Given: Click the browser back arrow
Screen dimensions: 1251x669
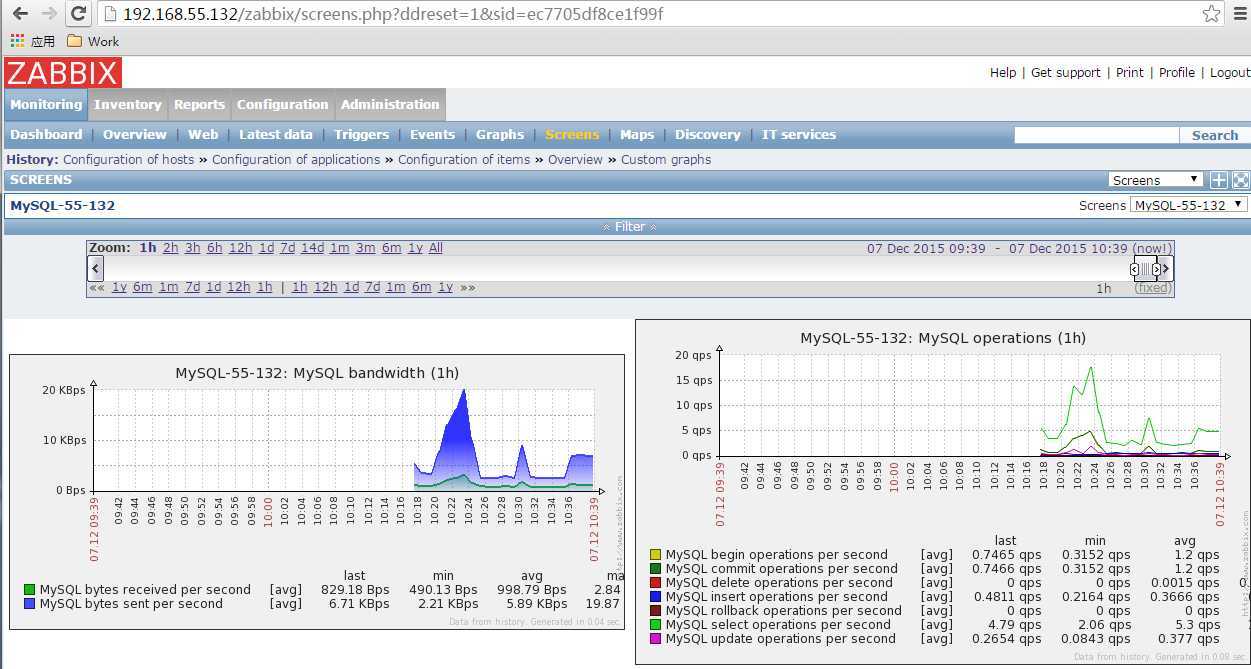Looking at the screenshot, I should coord(20,14).
